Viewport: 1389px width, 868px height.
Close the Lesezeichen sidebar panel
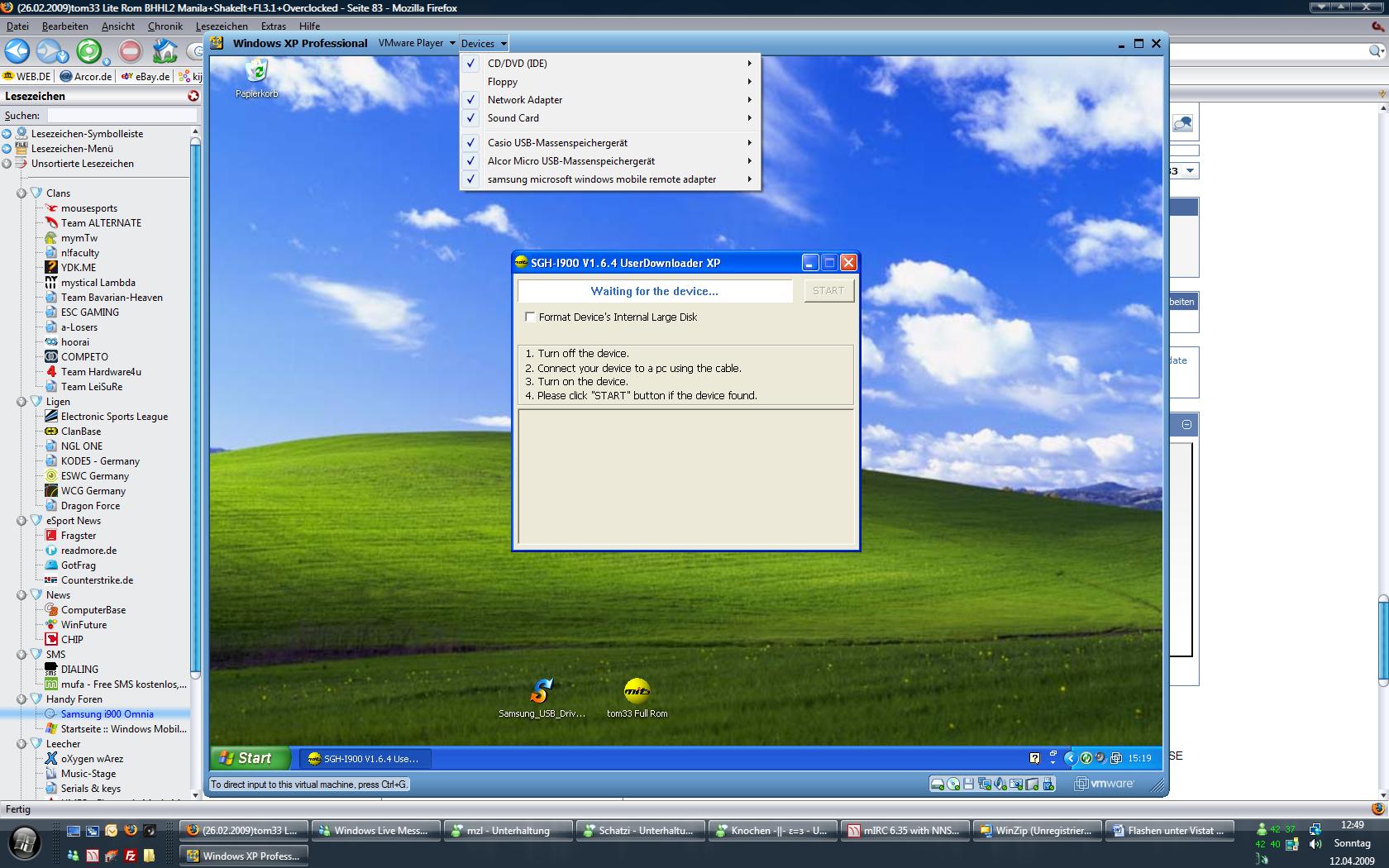click(x=193, y=96)
